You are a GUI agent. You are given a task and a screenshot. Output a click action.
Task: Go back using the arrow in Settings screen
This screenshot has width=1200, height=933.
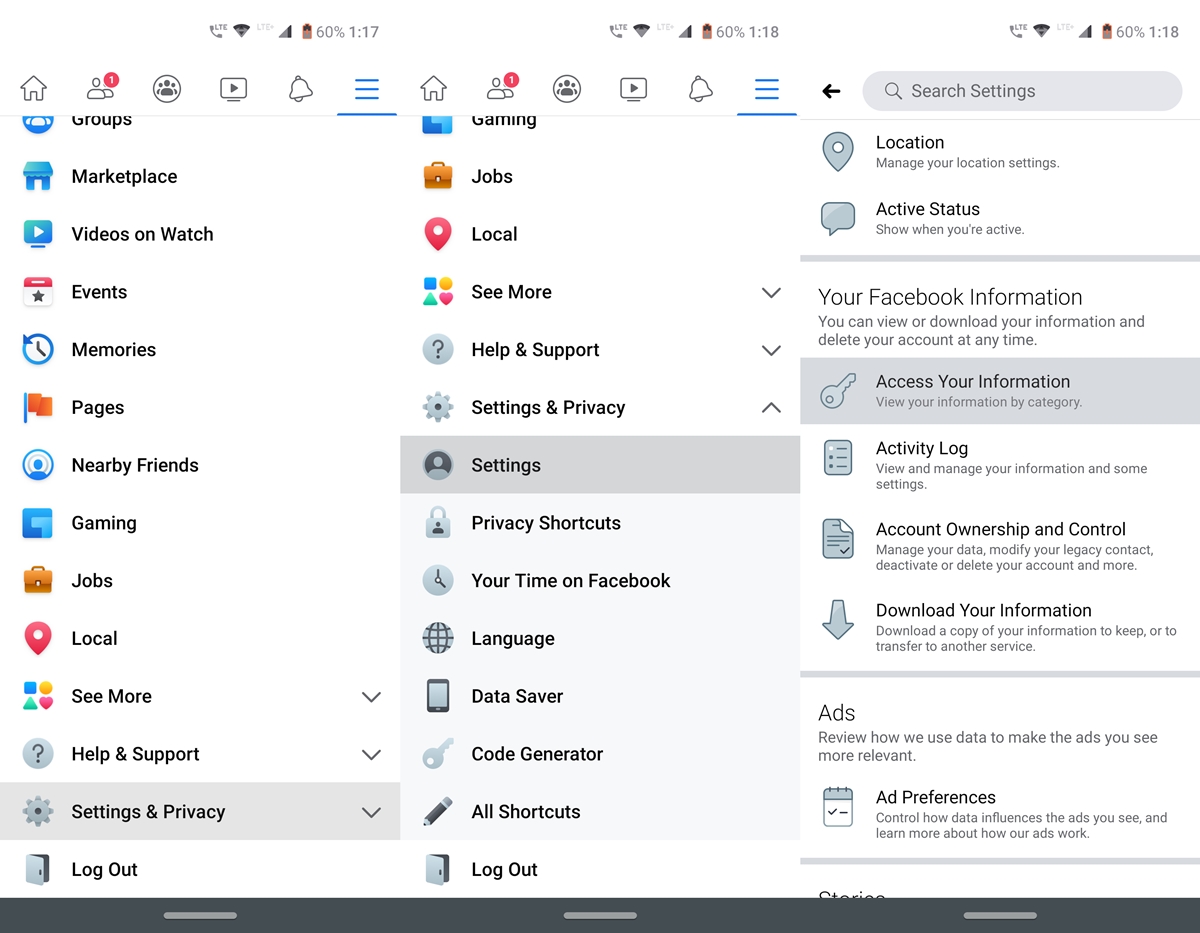[831, 91]
